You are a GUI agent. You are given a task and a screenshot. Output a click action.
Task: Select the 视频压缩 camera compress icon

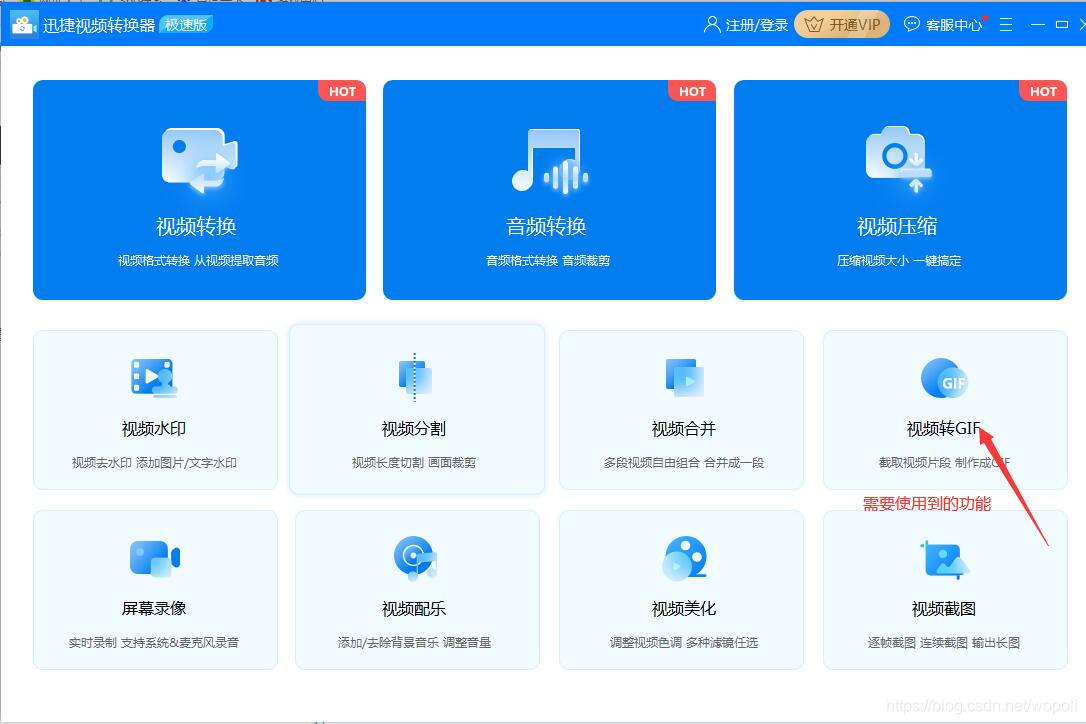pos(899,159)
